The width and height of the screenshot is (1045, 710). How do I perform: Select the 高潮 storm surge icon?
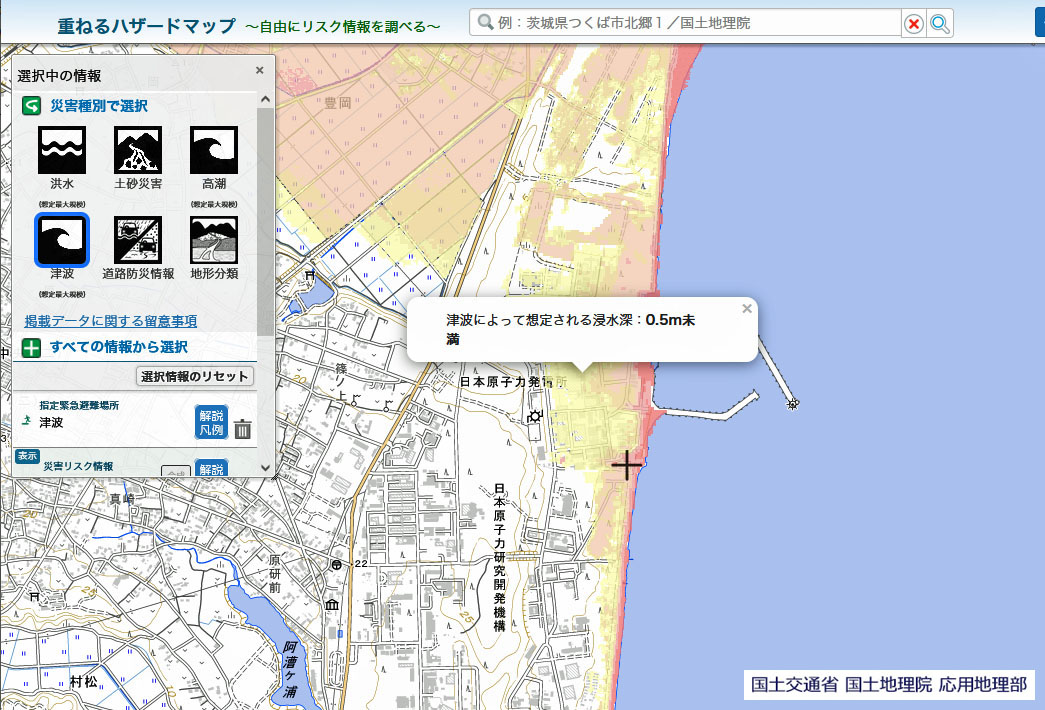pos(213,151)
